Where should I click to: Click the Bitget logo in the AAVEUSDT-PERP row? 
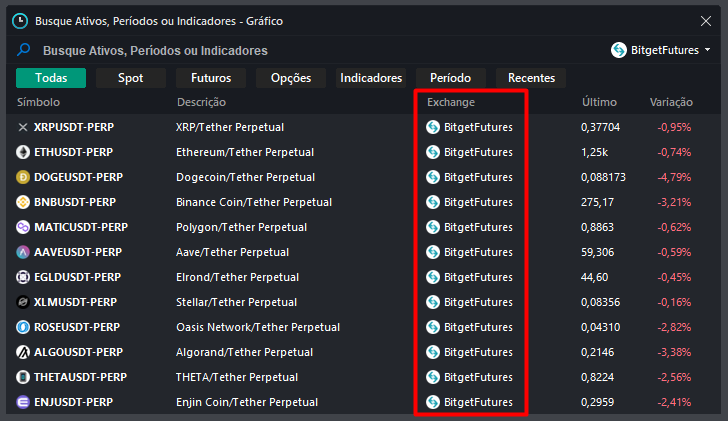click(433, 252)
